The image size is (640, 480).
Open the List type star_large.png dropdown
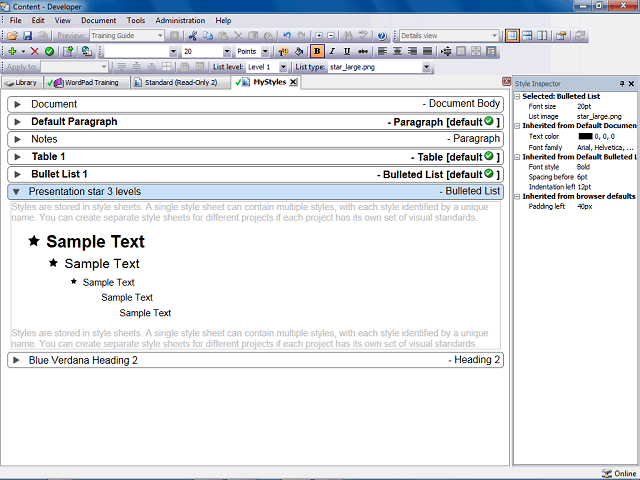(426, 67)
